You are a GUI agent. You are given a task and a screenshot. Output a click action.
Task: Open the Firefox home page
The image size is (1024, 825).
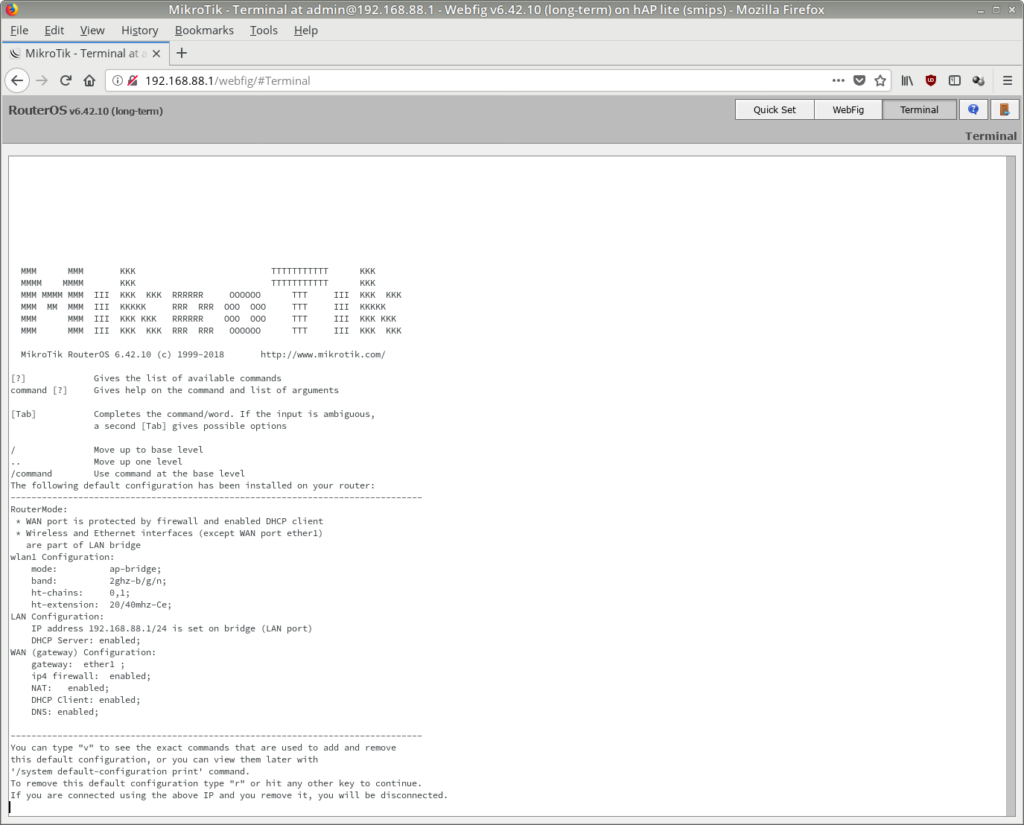(89, 80)
